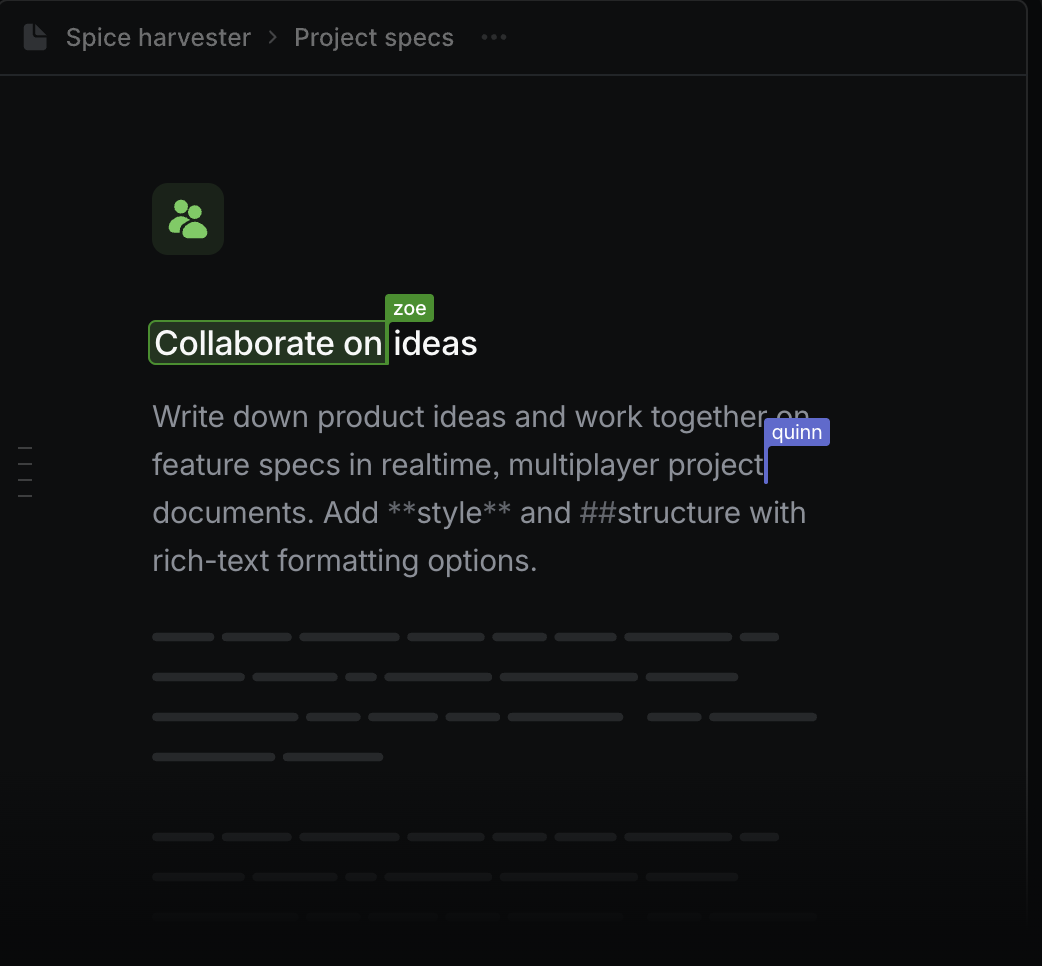This screenshot has width=1042, height=966.
Task: Click the first placeholder text block below the paragraph
Action: coord(183,636)
